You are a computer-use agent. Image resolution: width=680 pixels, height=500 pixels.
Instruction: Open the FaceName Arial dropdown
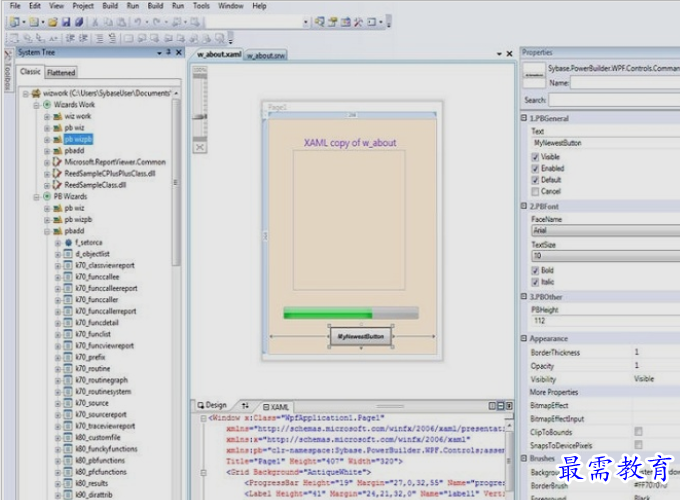point(605,230)
